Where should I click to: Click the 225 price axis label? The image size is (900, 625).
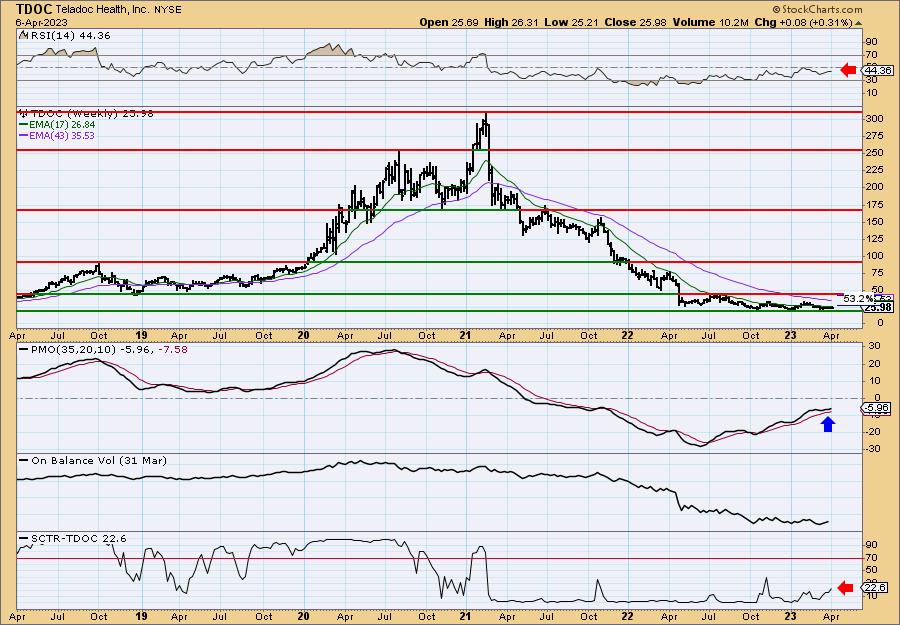pyautogui.click(x=875, y=170)
